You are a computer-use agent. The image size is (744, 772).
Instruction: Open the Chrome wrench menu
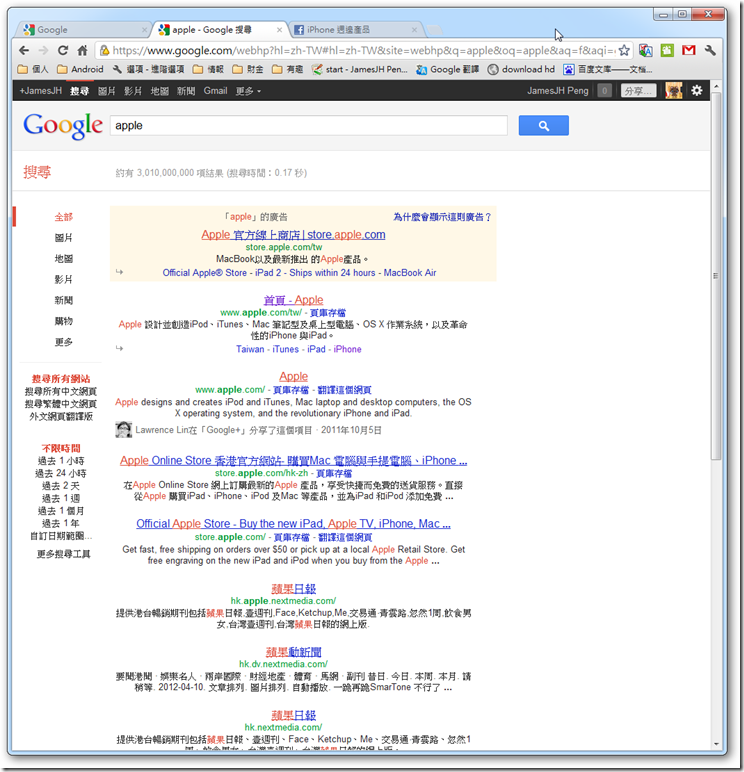coord(710,50)
